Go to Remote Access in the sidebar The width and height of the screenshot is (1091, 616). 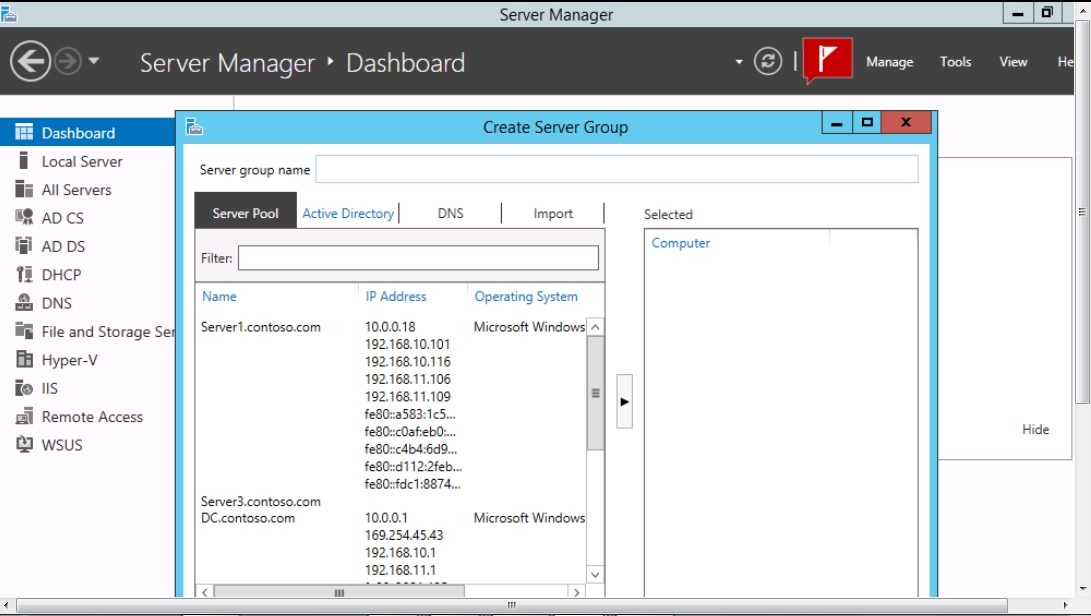pyautogui.click(x=92, y=417)
